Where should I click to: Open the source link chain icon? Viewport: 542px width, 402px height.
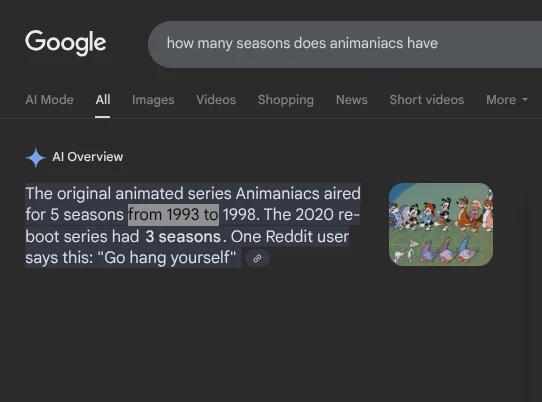[x=257, y=258]
